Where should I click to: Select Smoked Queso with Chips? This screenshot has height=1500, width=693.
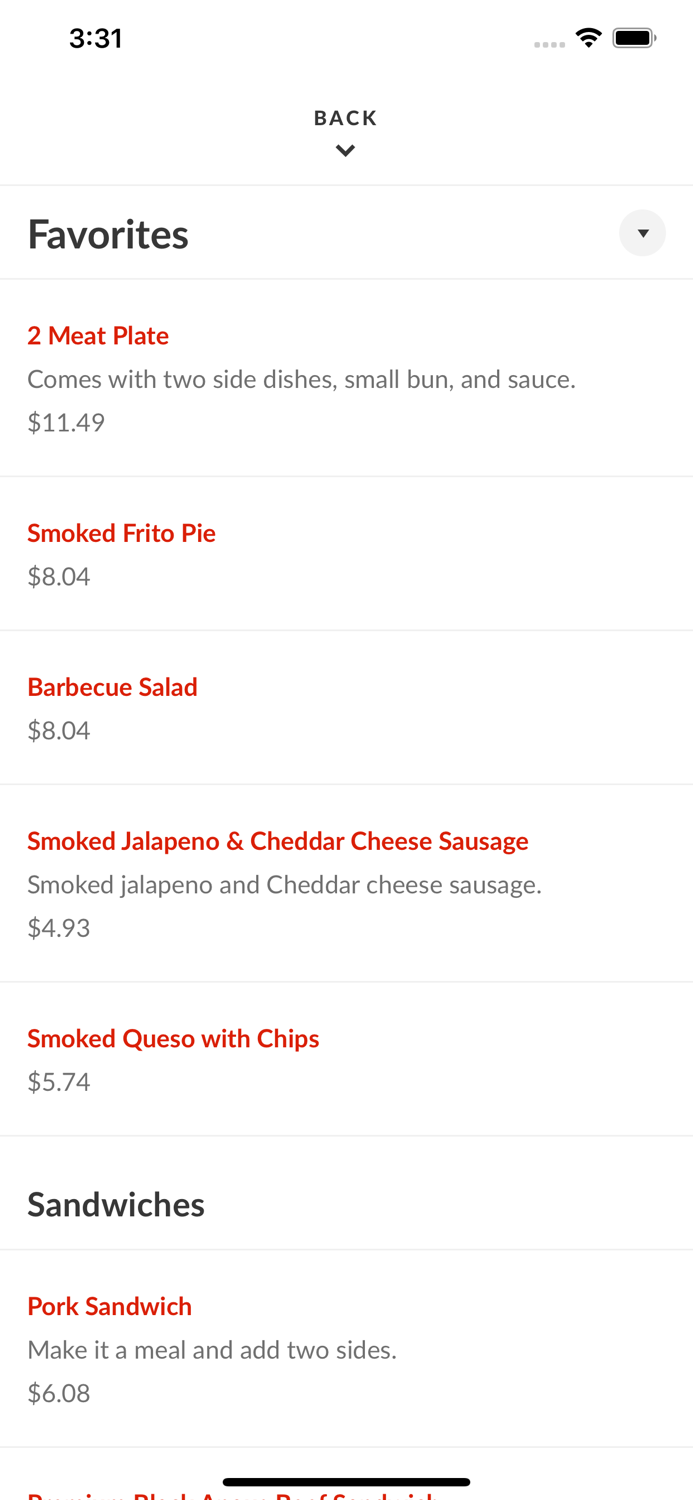pos(174,1039)
